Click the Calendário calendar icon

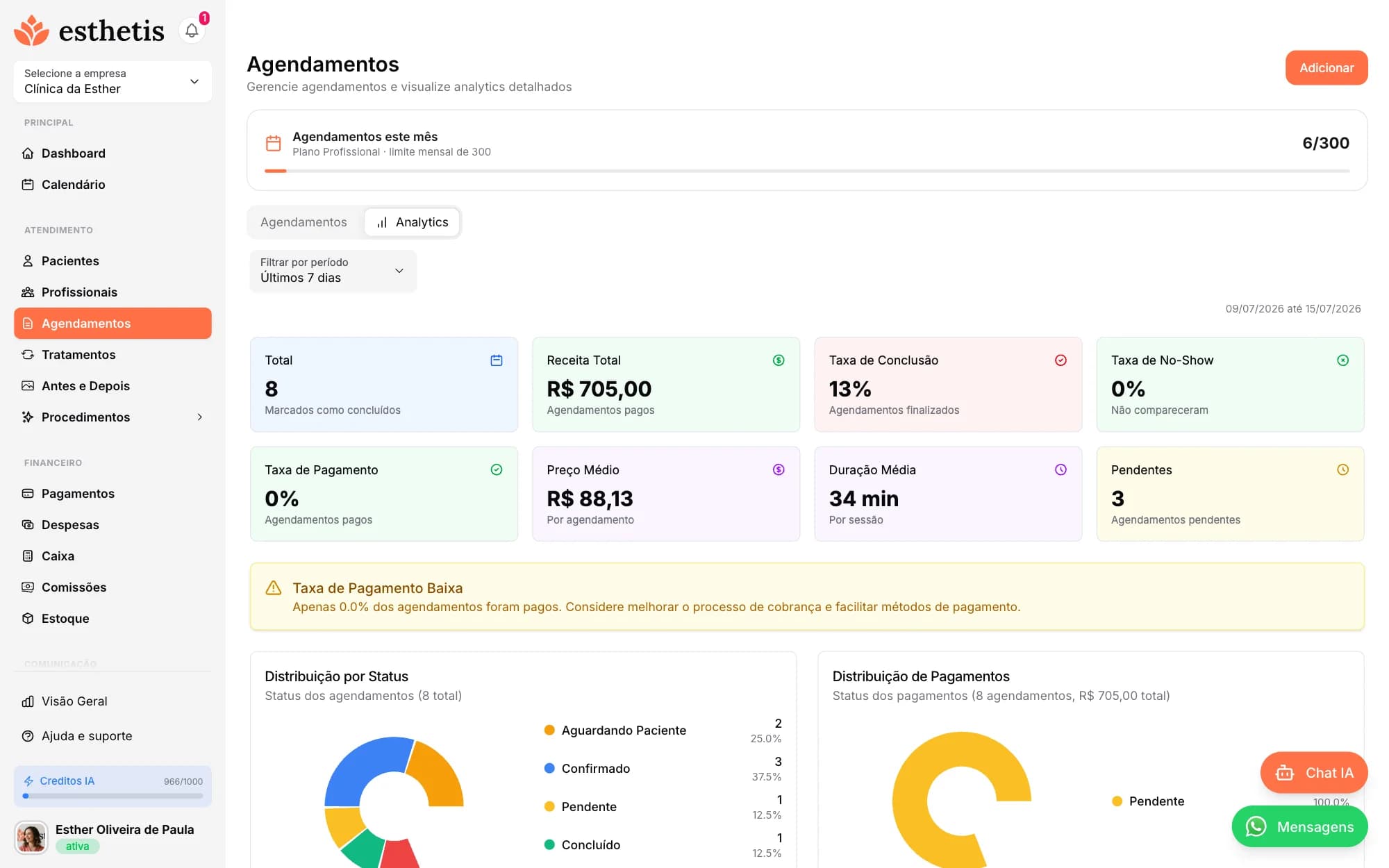(28, 185)
